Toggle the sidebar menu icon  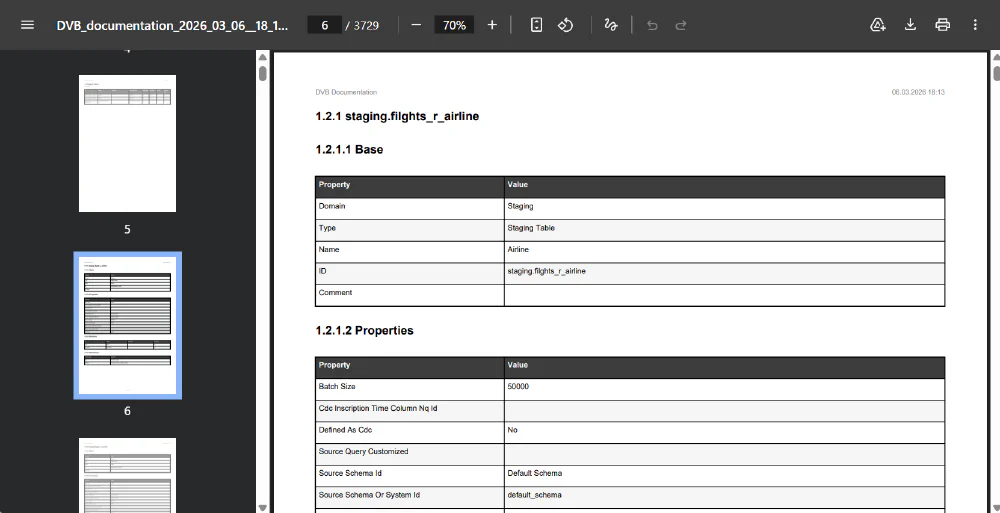pos(27,25)
